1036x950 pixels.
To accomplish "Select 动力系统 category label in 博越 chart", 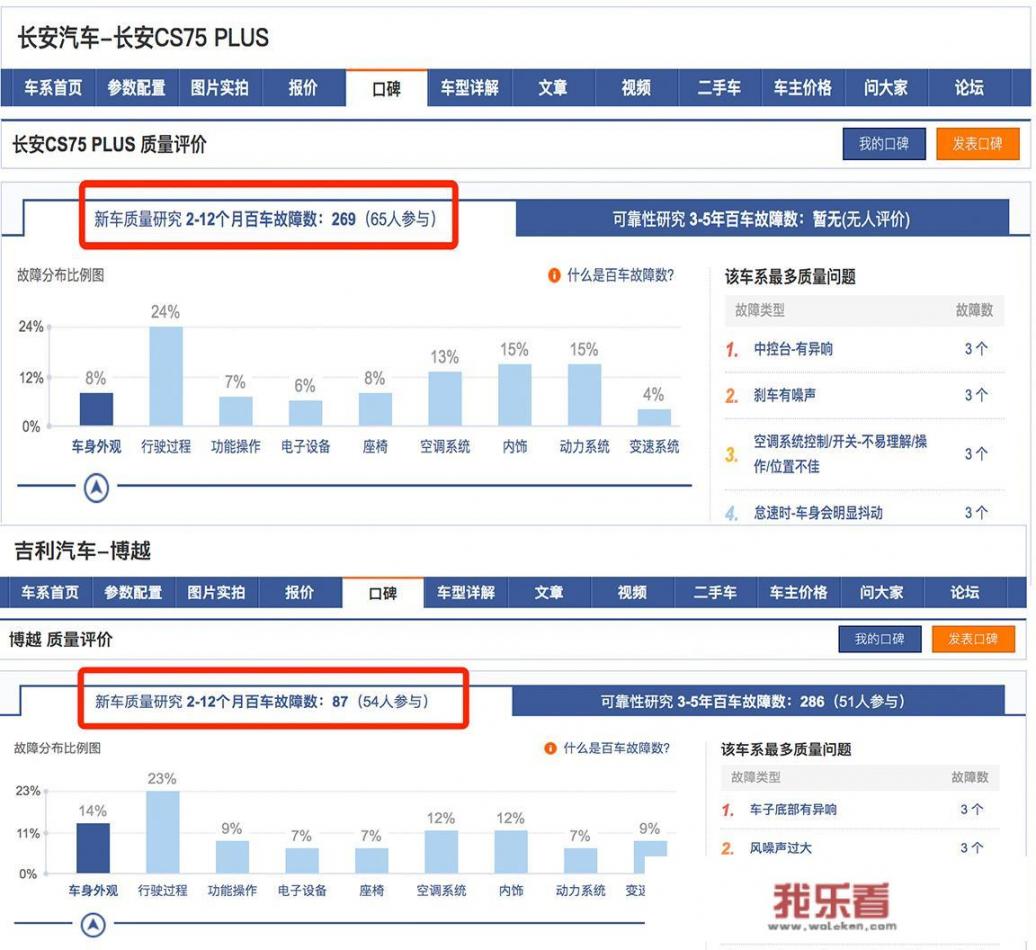I will coord(581,891).
